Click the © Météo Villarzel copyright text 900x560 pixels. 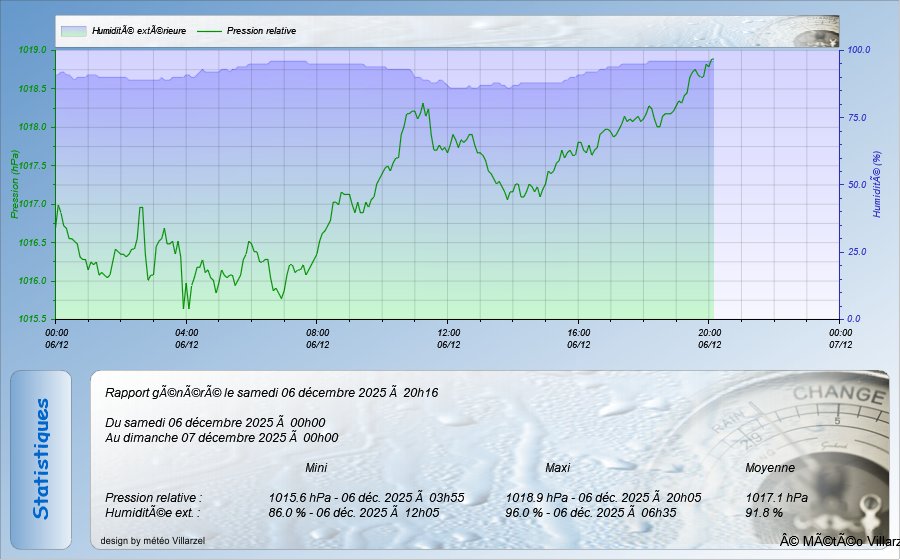click(x=838, y=541)
